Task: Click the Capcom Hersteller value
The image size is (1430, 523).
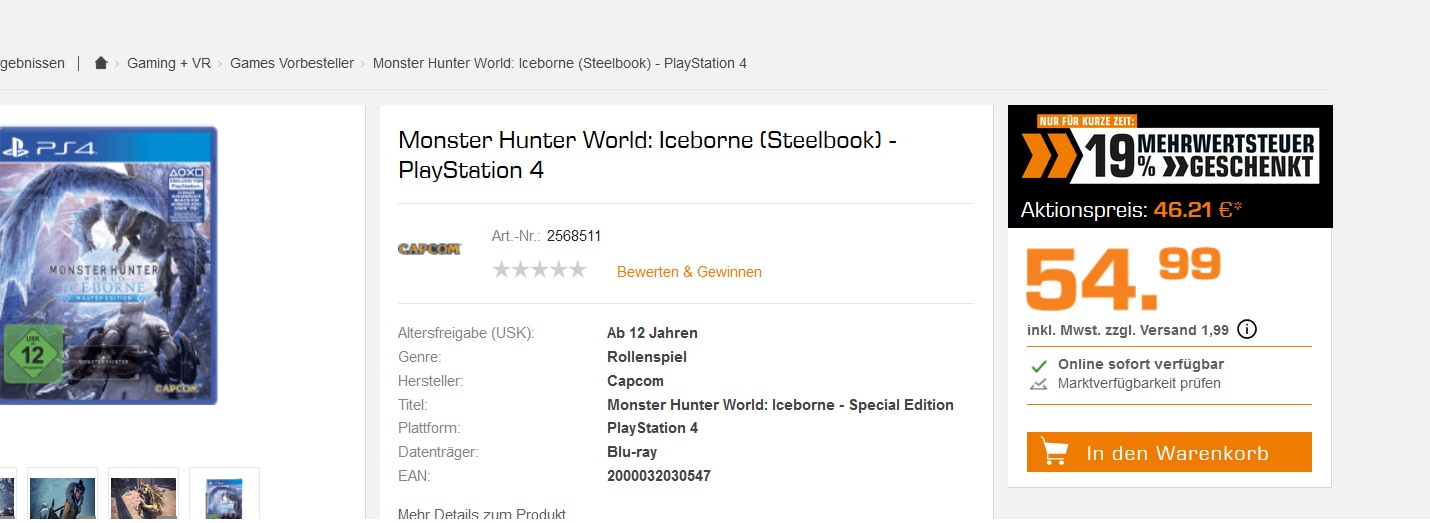Action: coord(635,381)
